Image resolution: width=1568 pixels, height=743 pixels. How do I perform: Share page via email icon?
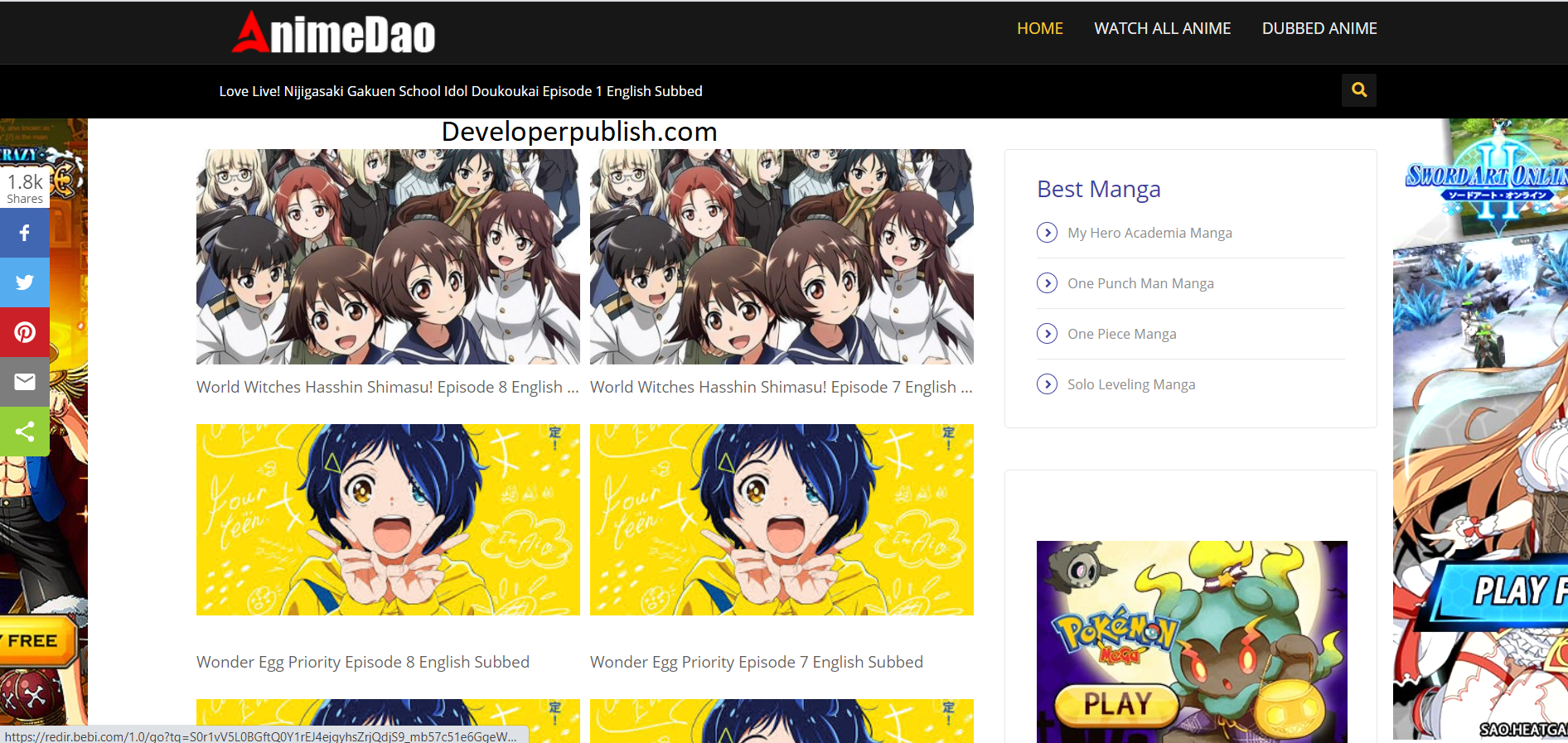click(x=25, y=382)
